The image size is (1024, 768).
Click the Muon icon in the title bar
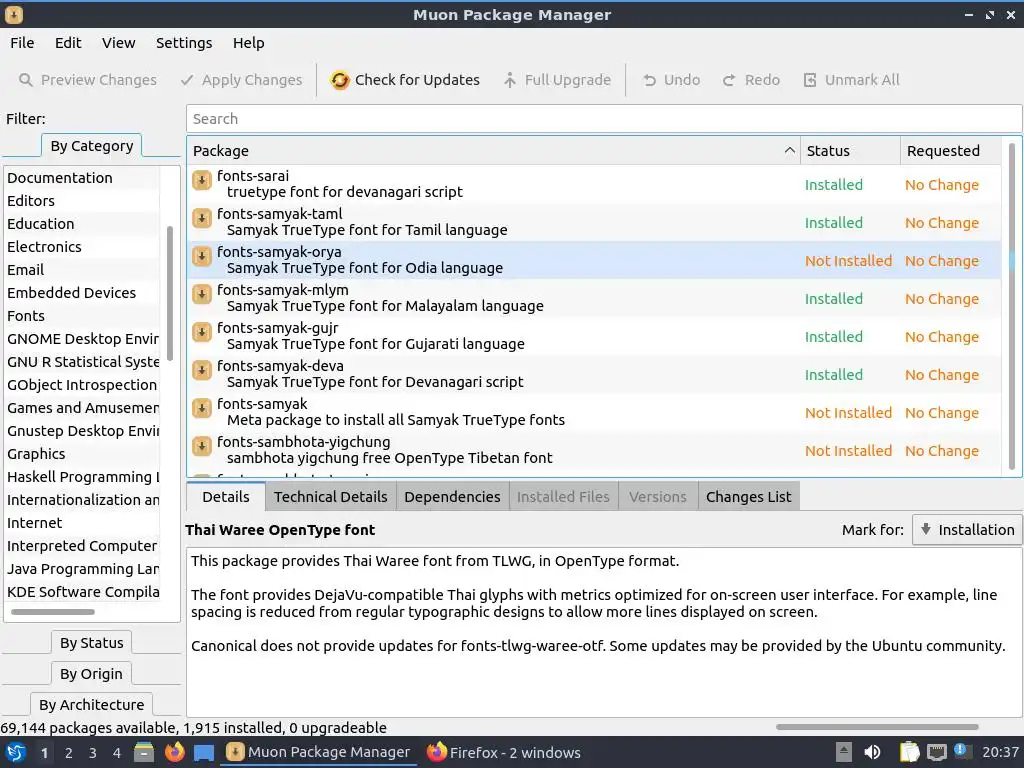pyautogui.click(x=14, y=14)
